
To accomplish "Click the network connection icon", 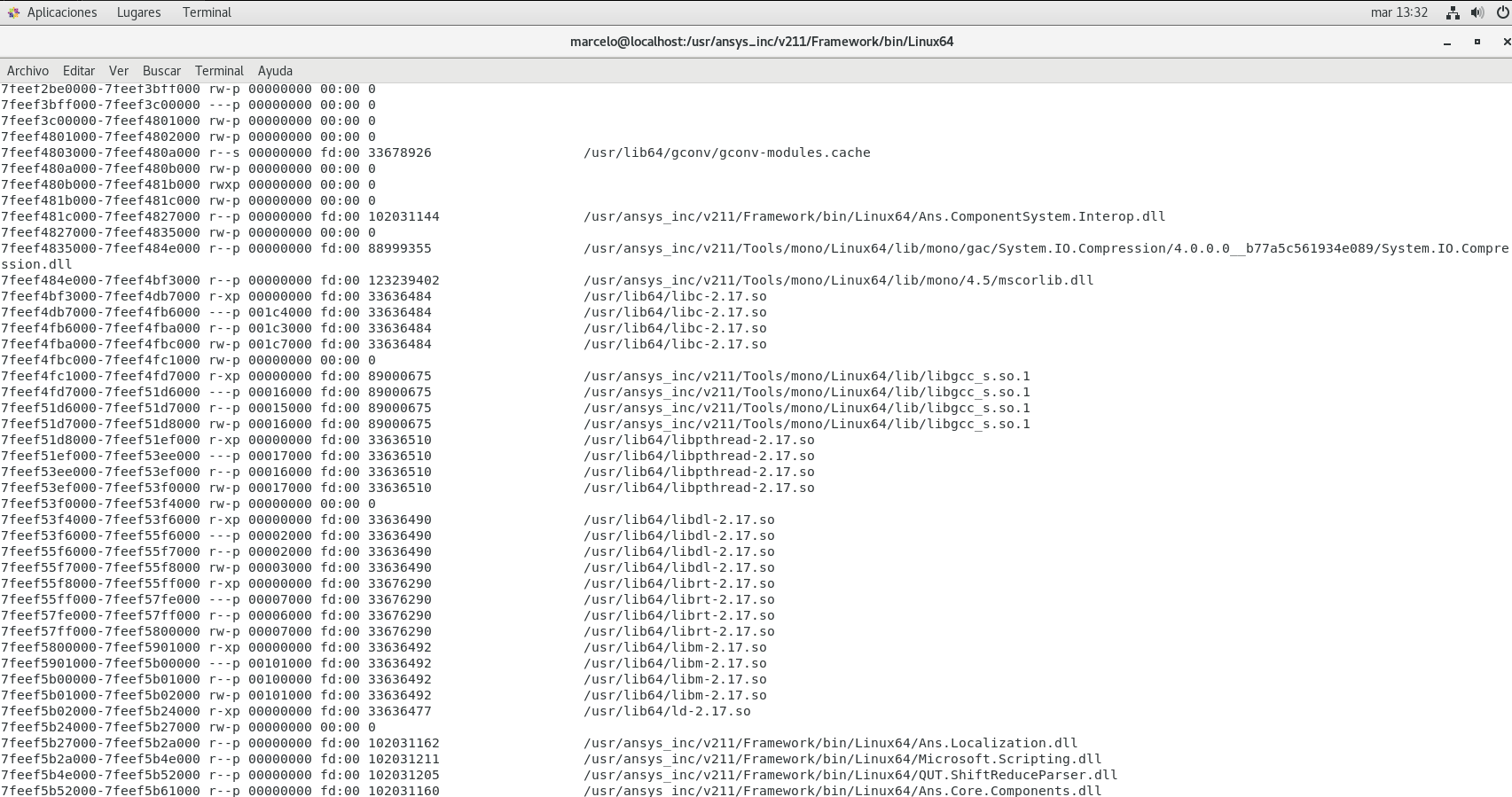I will [1453, 12].
